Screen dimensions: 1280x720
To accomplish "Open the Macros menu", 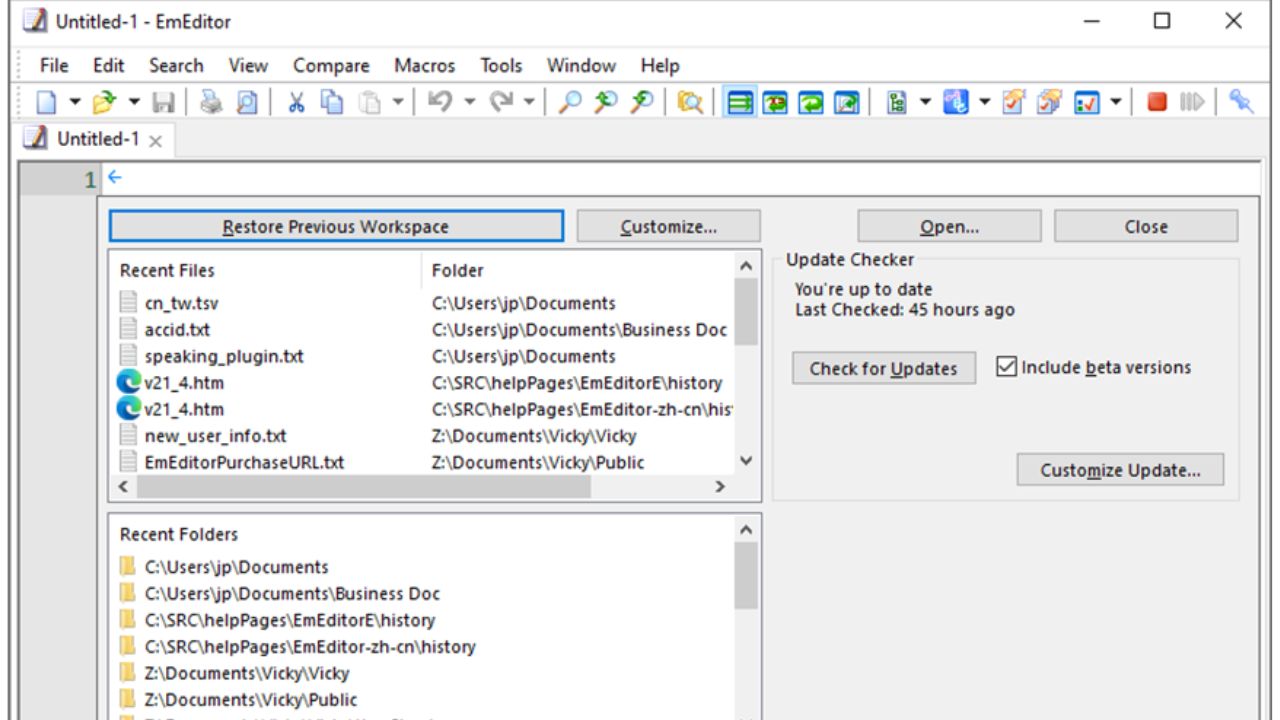I will click(424, 65).
